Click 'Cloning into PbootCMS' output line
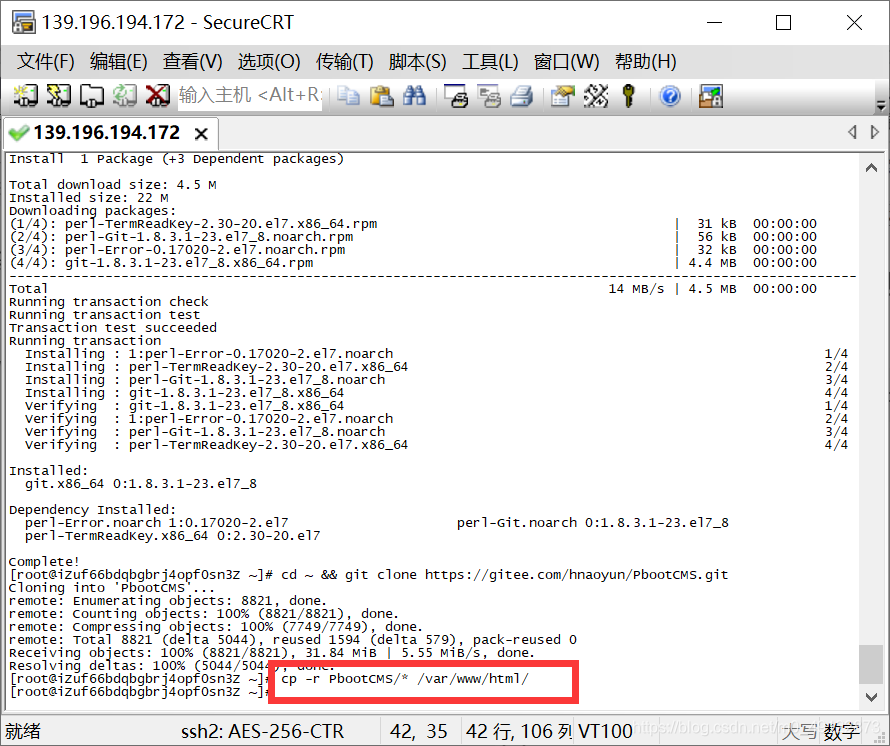 (111, 588)
